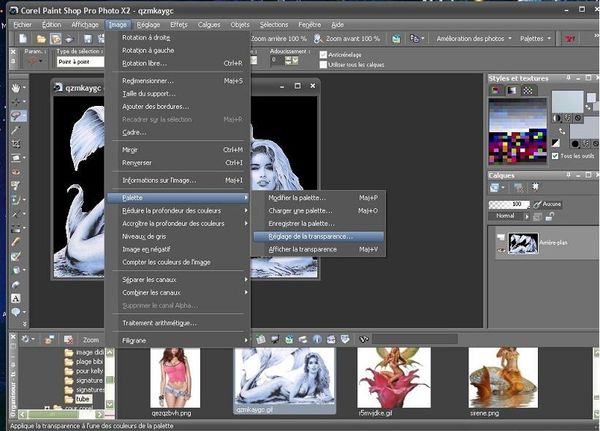Open the tube folder in organizer tree
The height and width of the screenshot is (431, 600).
(78, 399)
